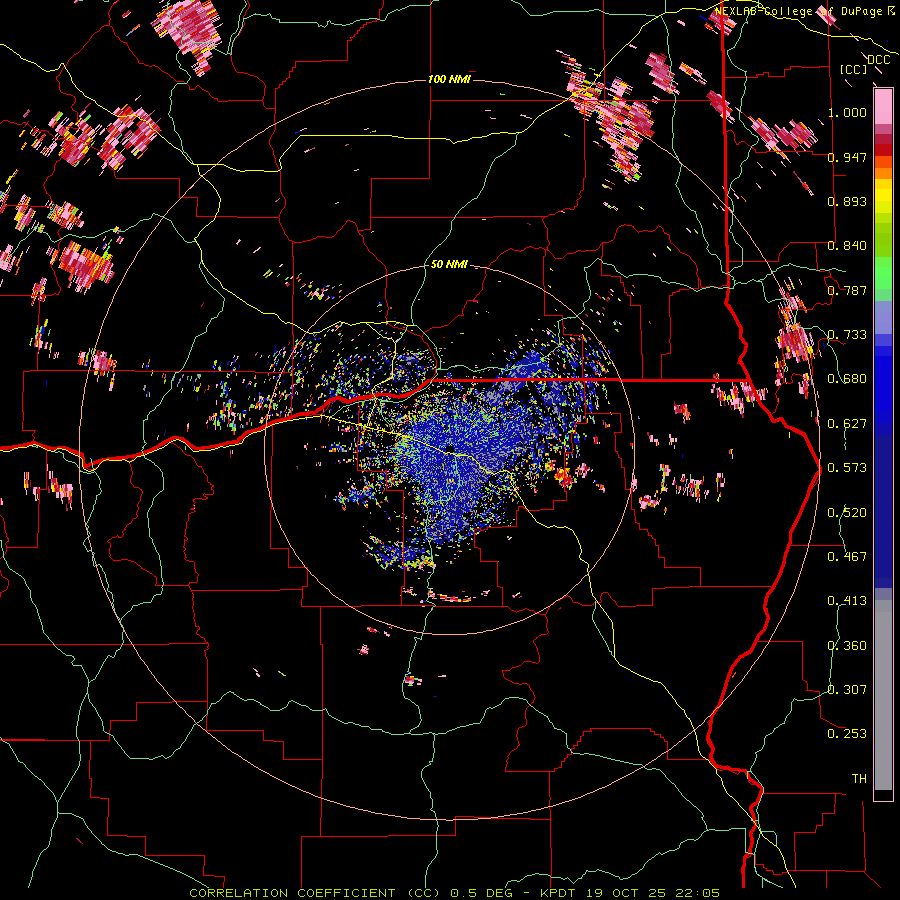900x900 pixels.
Task: Pick the light pink top color bar segment
Action: click(x=883, y=107)
